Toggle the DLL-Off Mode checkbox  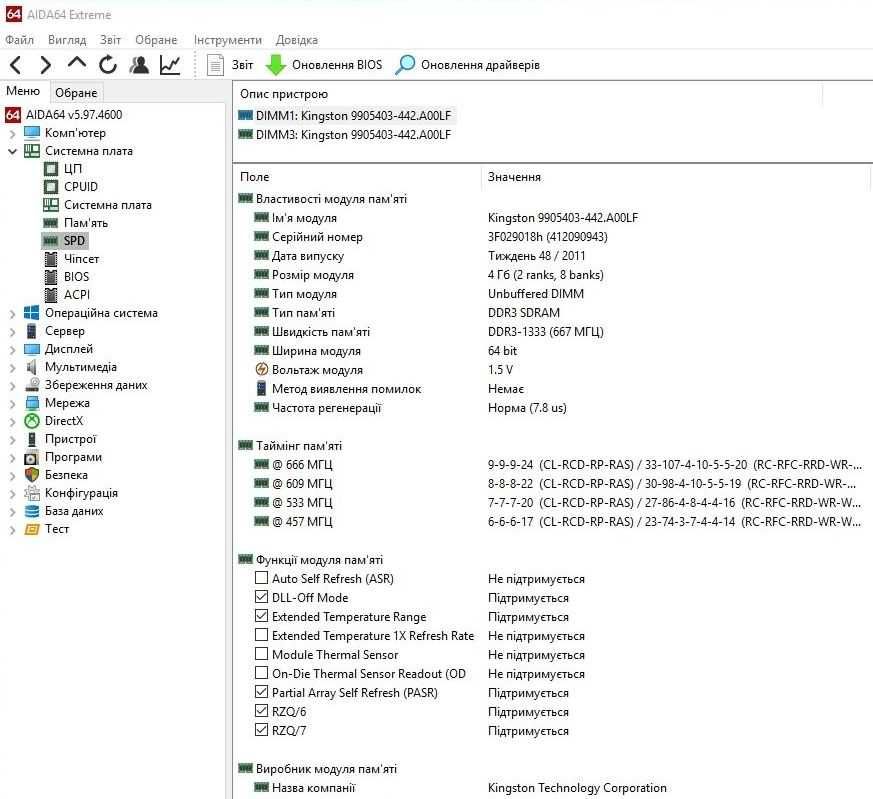pyautogui.click(x=261, y=597)
